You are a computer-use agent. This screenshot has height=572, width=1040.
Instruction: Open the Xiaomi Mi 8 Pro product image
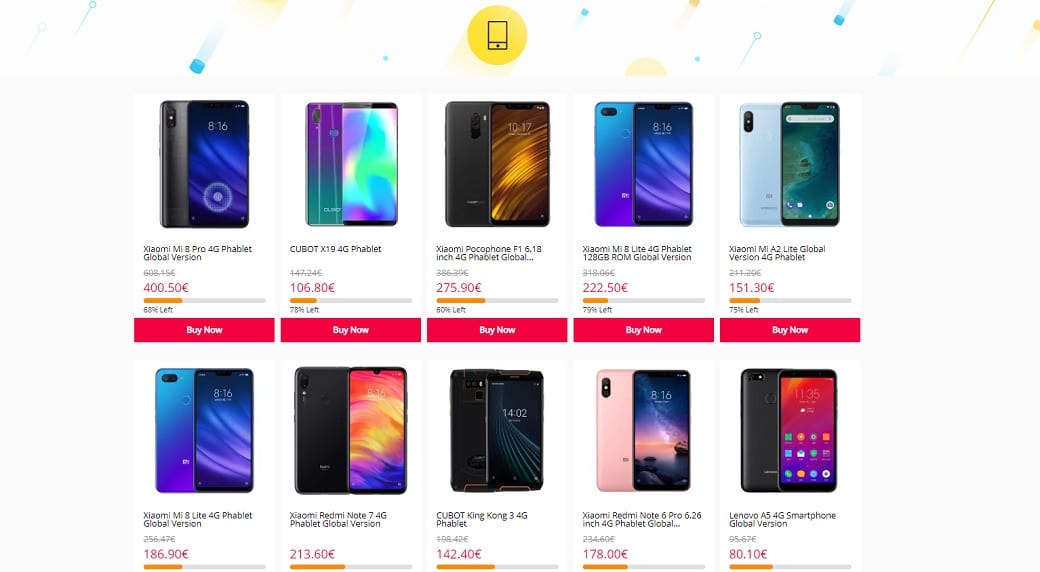[x=204, y=164]
